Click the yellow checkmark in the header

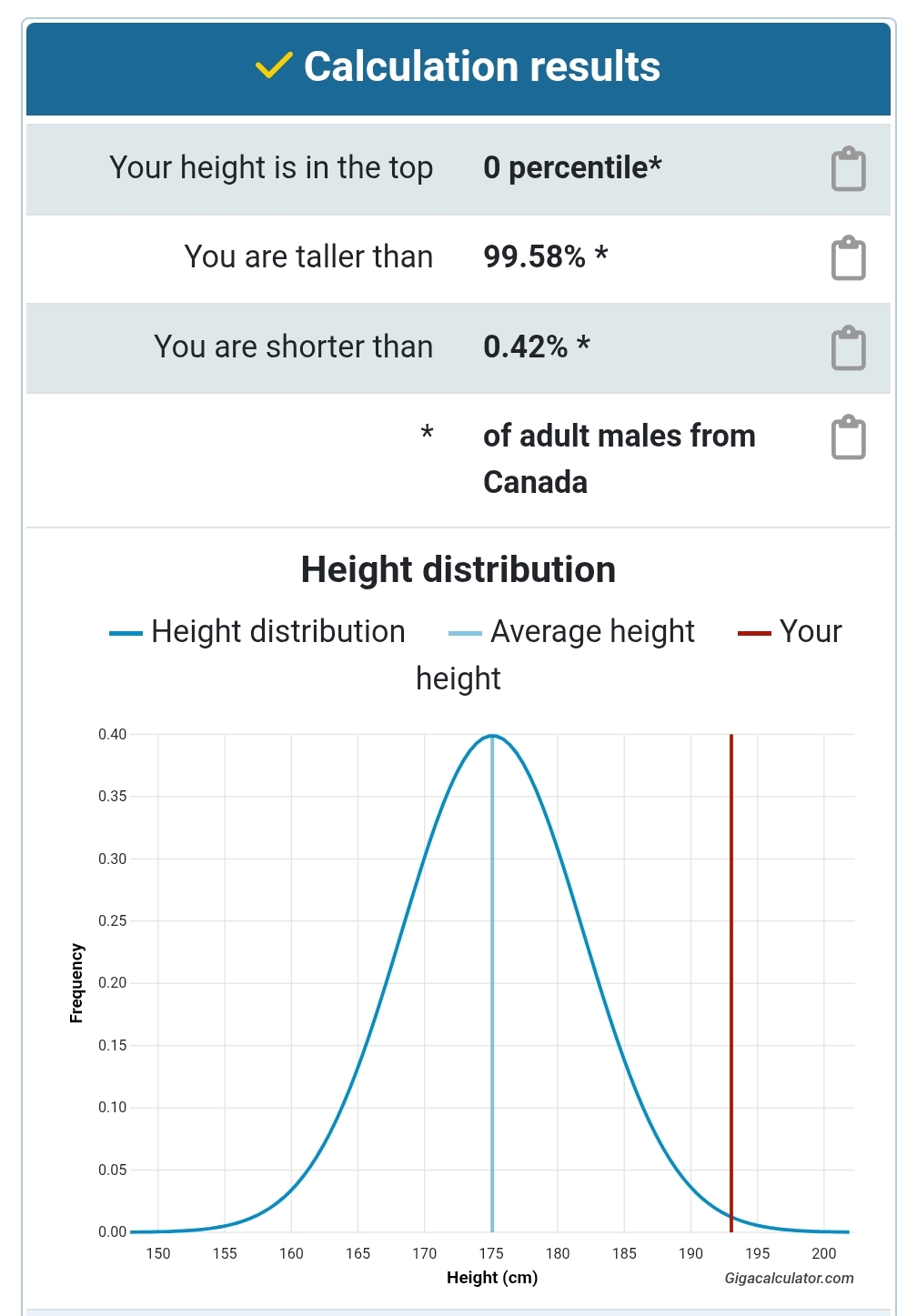(x=273, y=65)
